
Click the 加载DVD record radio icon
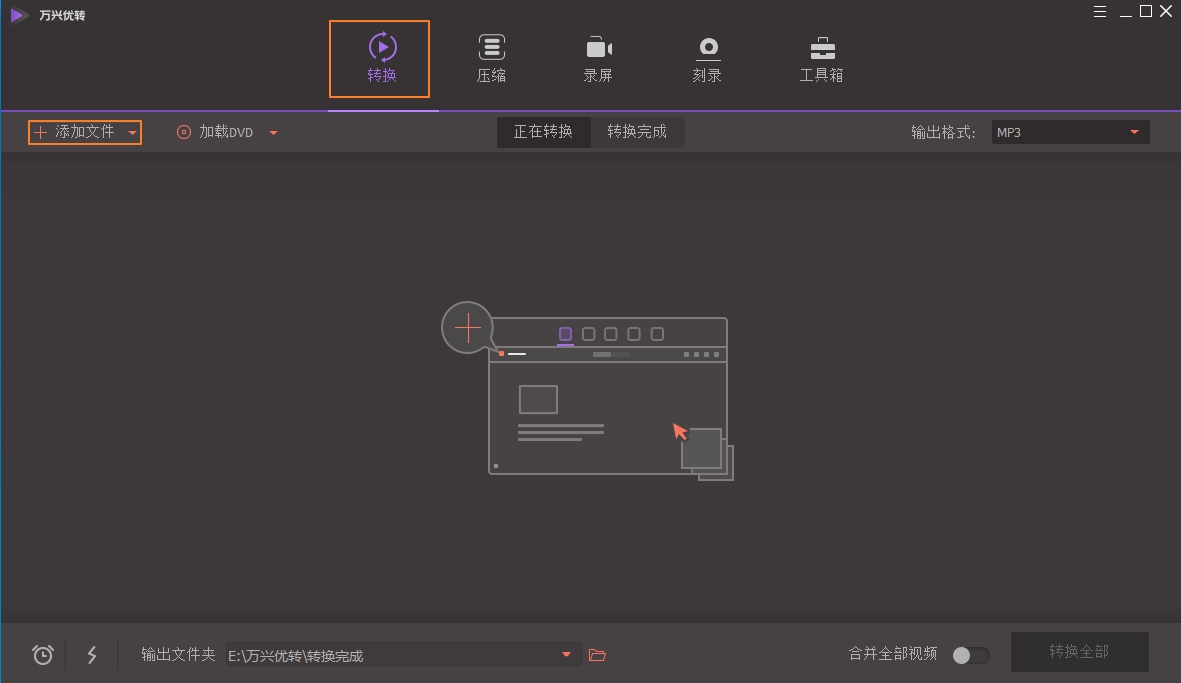point(182,131)
